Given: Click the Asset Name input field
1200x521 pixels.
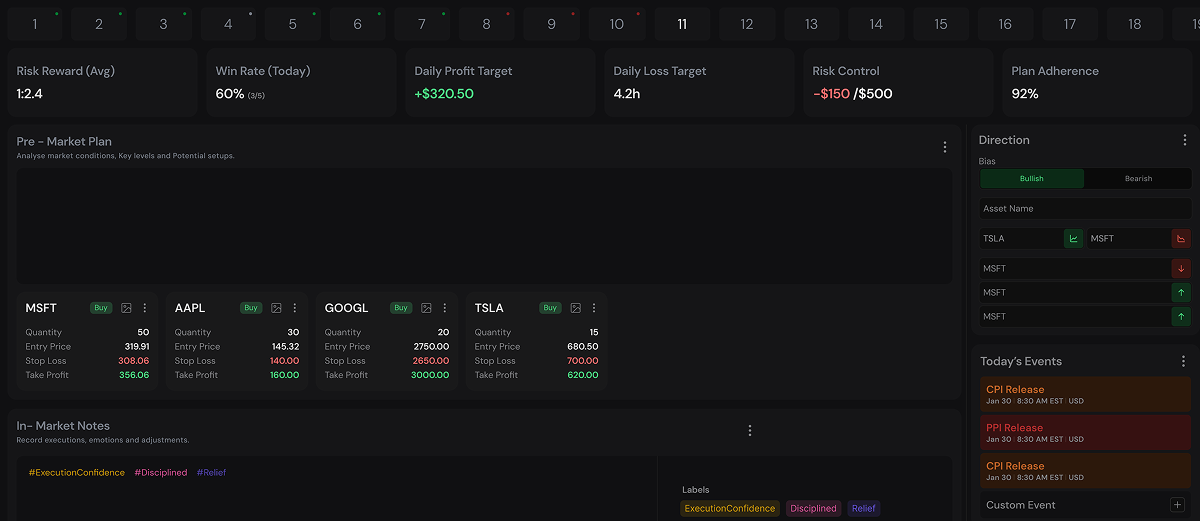Looking at the screenshot, I should 1086,209.
